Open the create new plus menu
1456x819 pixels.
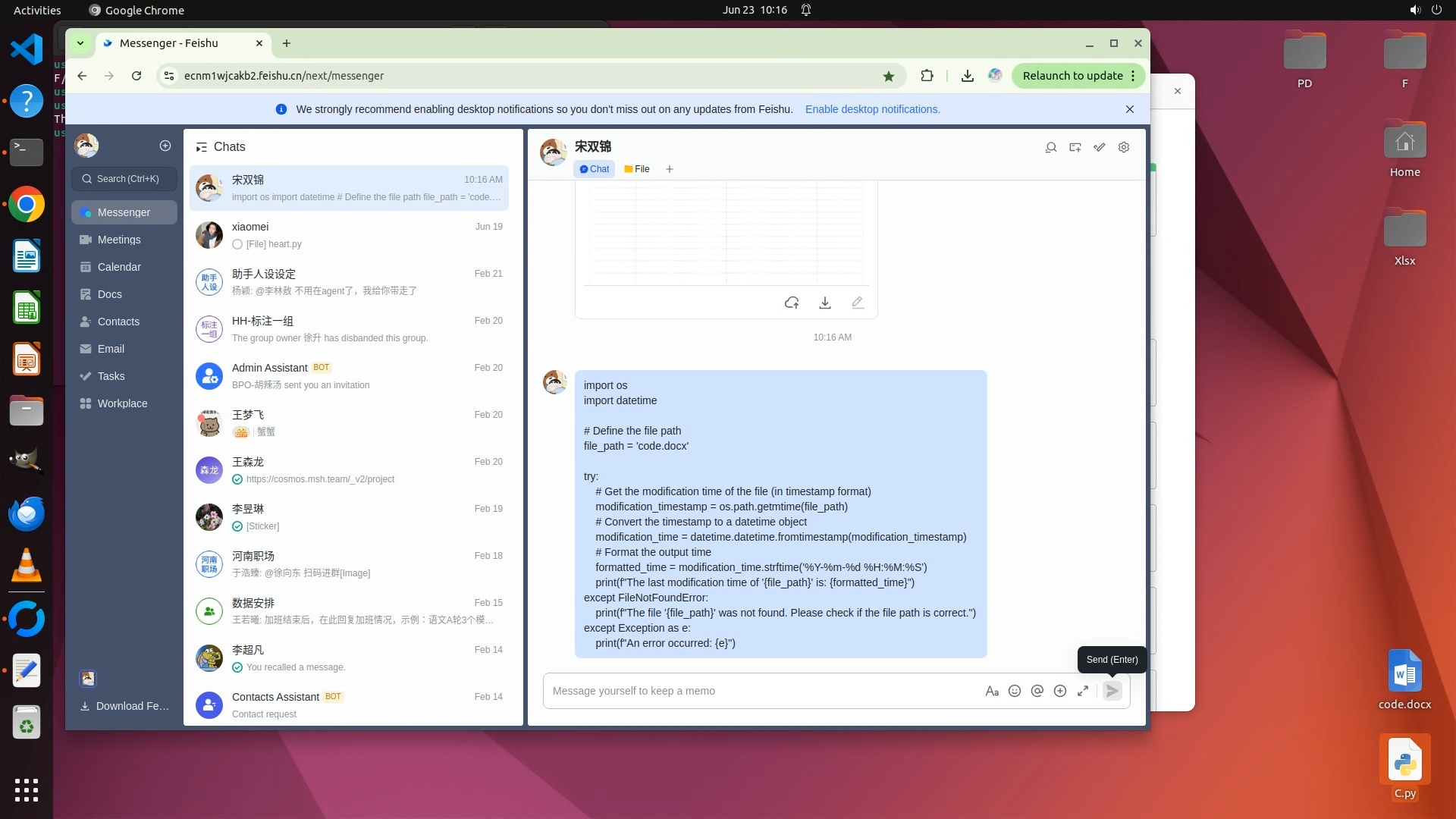click(x=165, y=146)
